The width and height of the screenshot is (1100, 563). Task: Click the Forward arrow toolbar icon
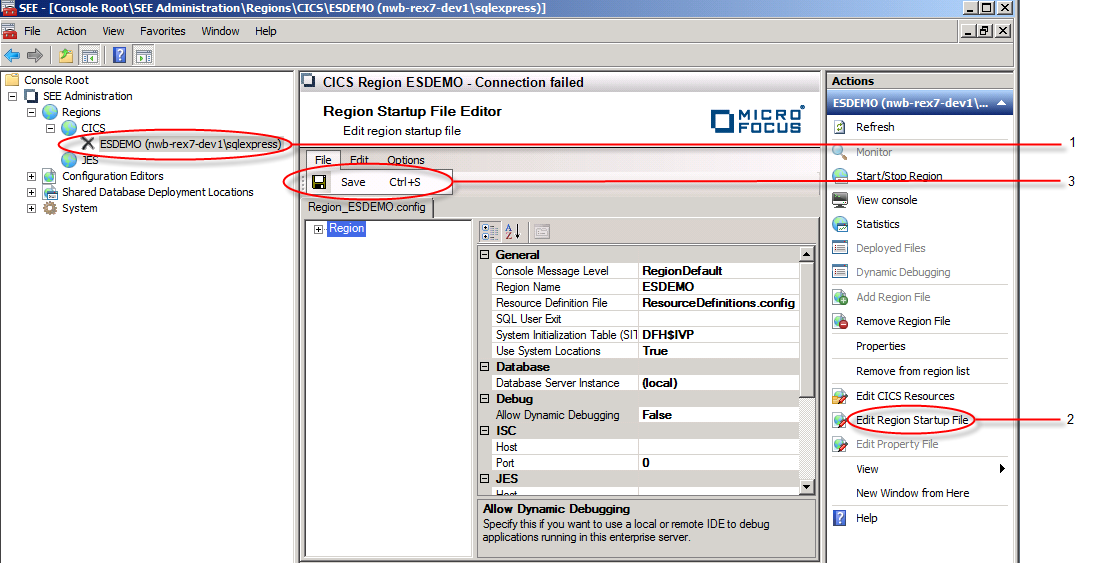tap(34, 55)
